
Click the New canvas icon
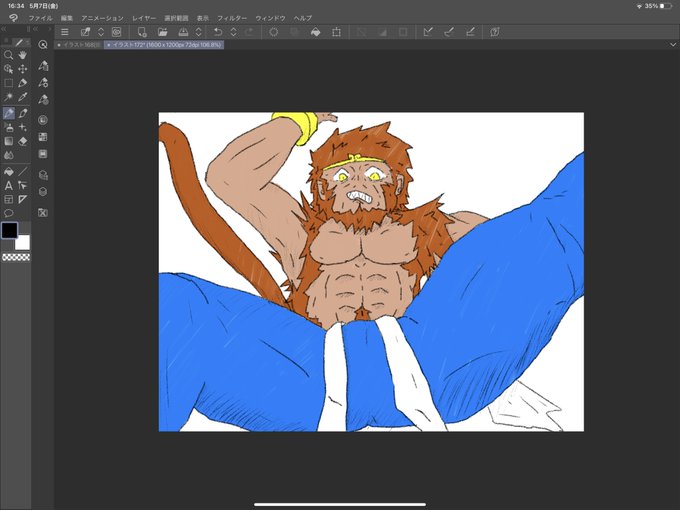click(x=142, y=32)
